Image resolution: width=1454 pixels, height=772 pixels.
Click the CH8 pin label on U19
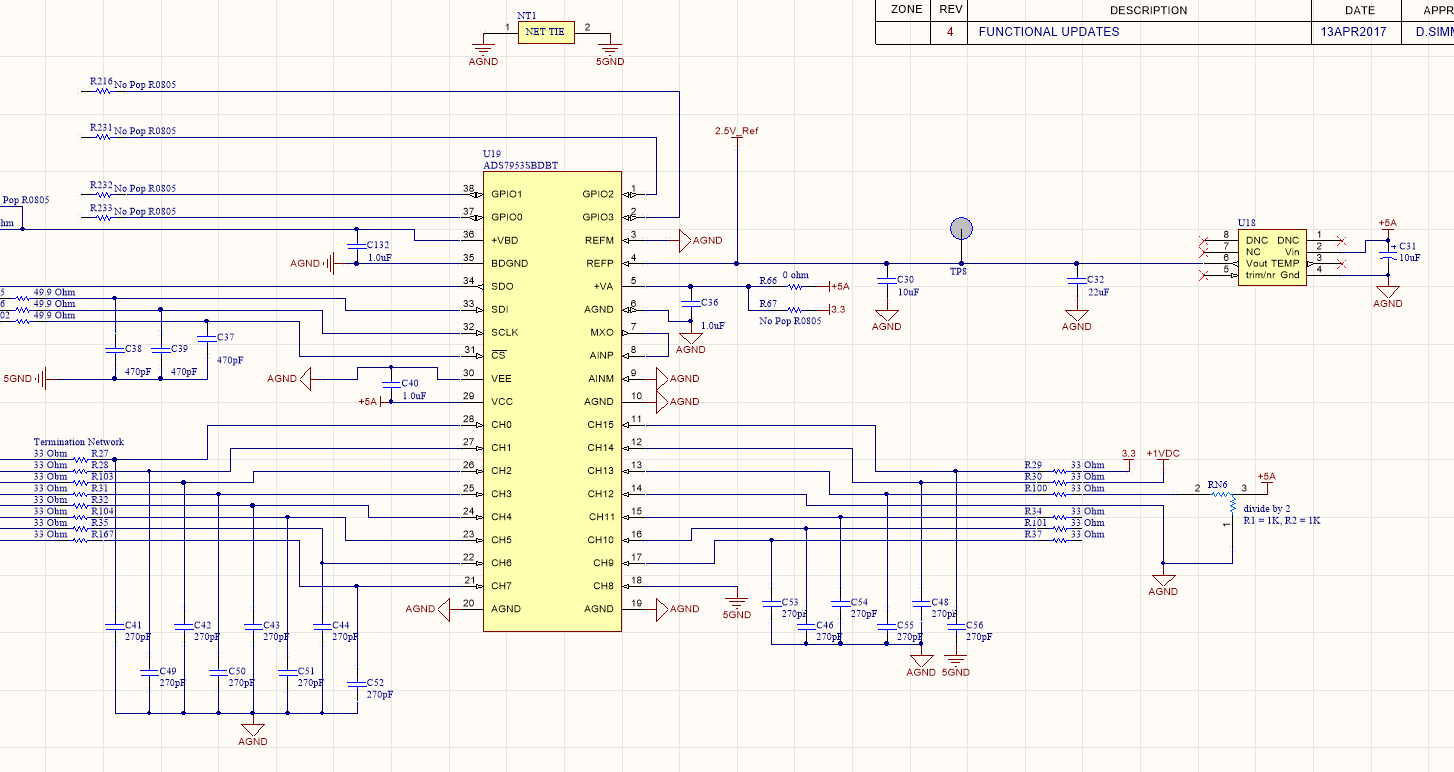coord(603,586)
